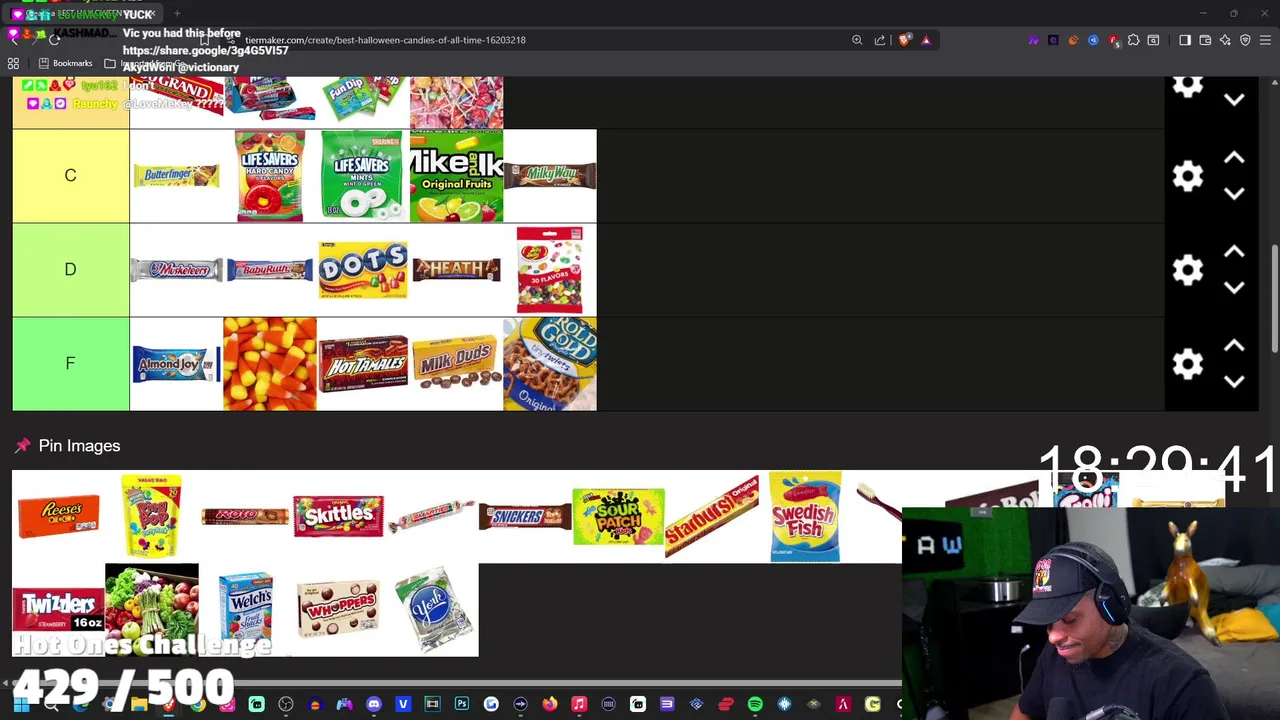Open Spotify from the taskbar
This screenshot has width=1280, height=720.
pyautogui.click(x=755, y=705)
